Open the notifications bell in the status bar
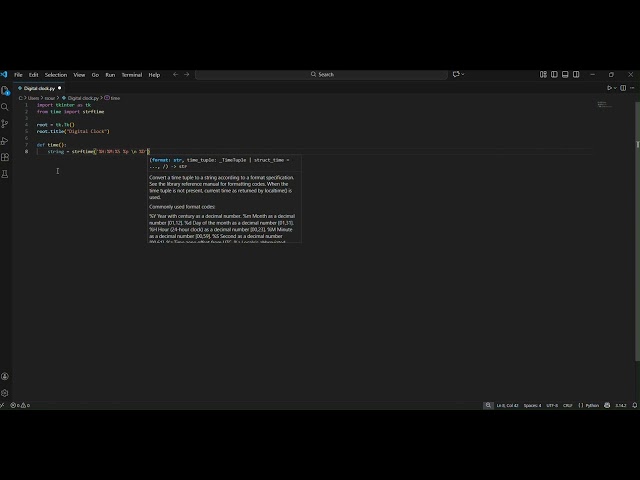Screen dimensions: 640x480 [x=635, y=405]
